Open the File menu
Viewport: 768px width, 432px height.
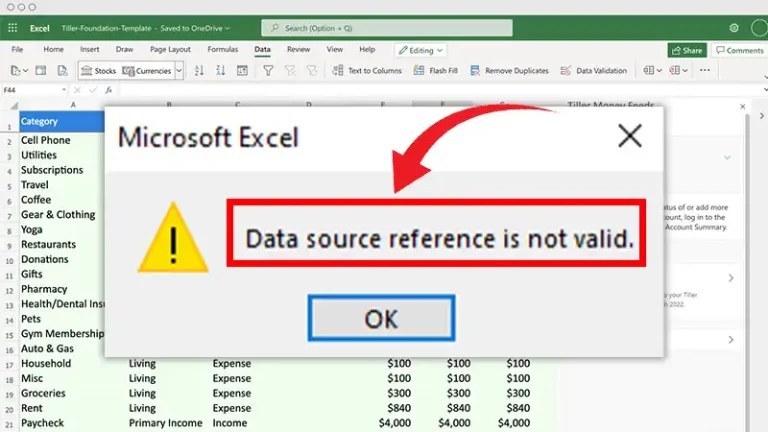pos(17,49)
